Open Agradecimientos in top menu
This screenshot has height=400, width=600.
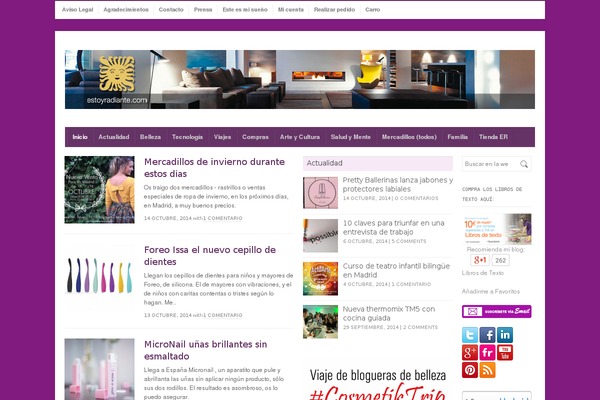(x=126, y=10)
